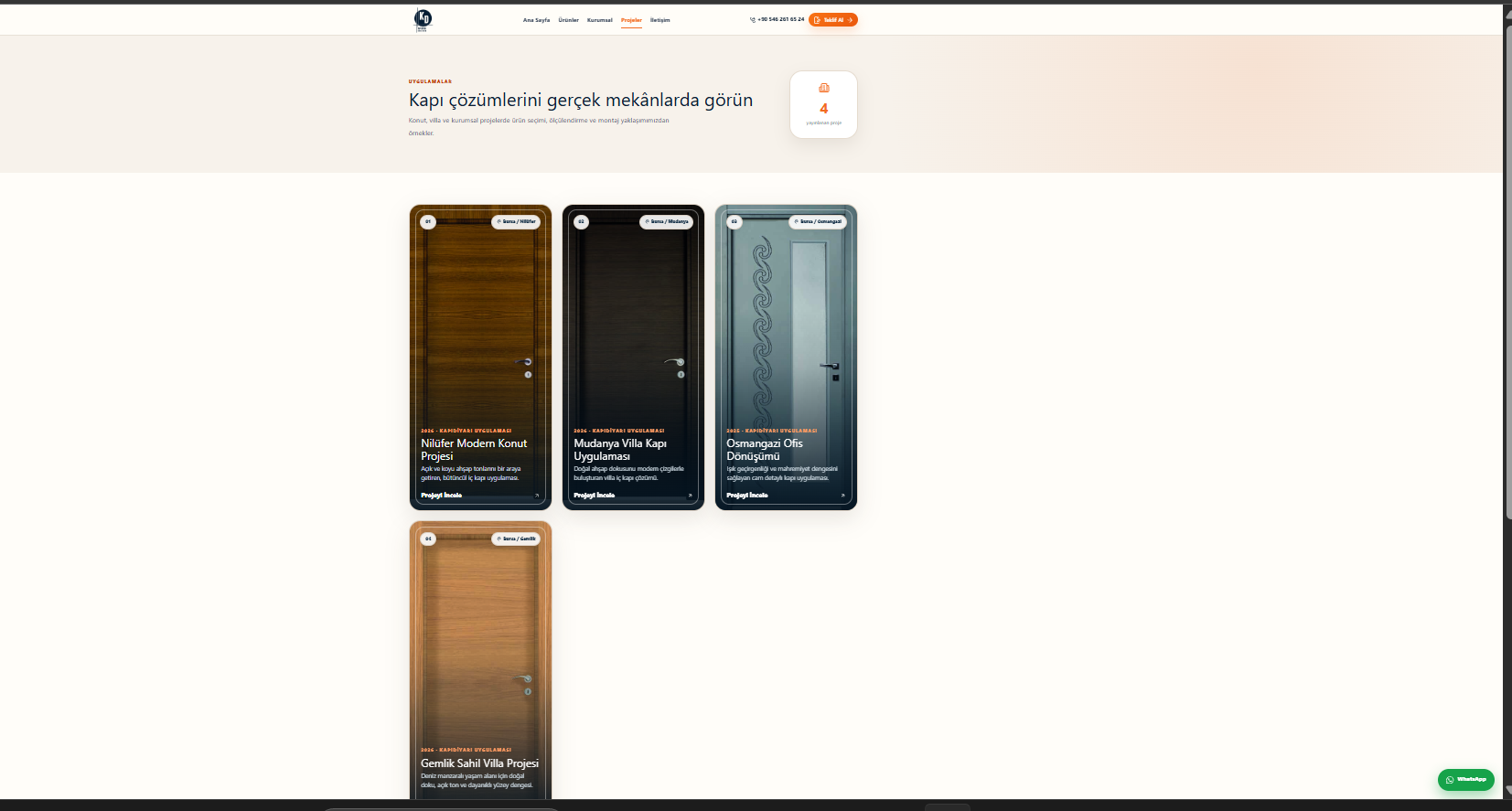
Task: Click the Gemlik Sahil Villa Projesi title
Action: (479, 763)
